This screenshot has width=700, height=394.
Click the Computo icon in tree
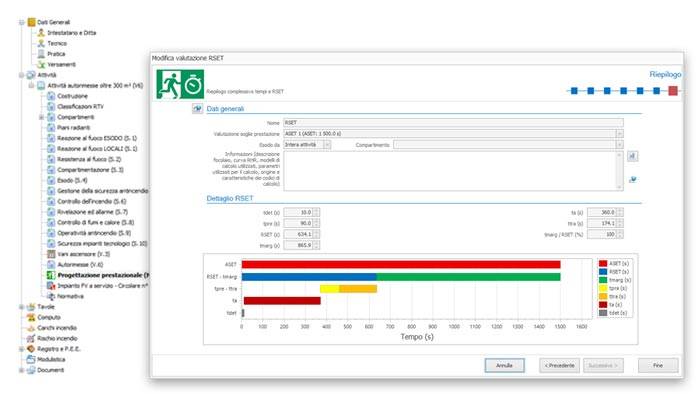(x=31, y=317)
